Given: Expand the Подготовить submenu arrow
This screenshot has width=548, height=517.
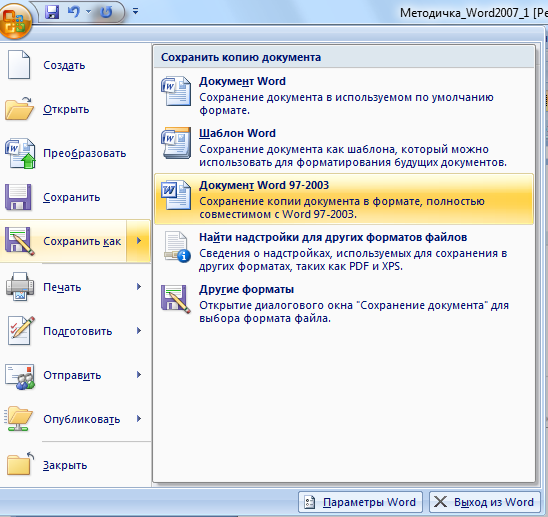Looking at the screenshot, I should [x=139, y=331].
